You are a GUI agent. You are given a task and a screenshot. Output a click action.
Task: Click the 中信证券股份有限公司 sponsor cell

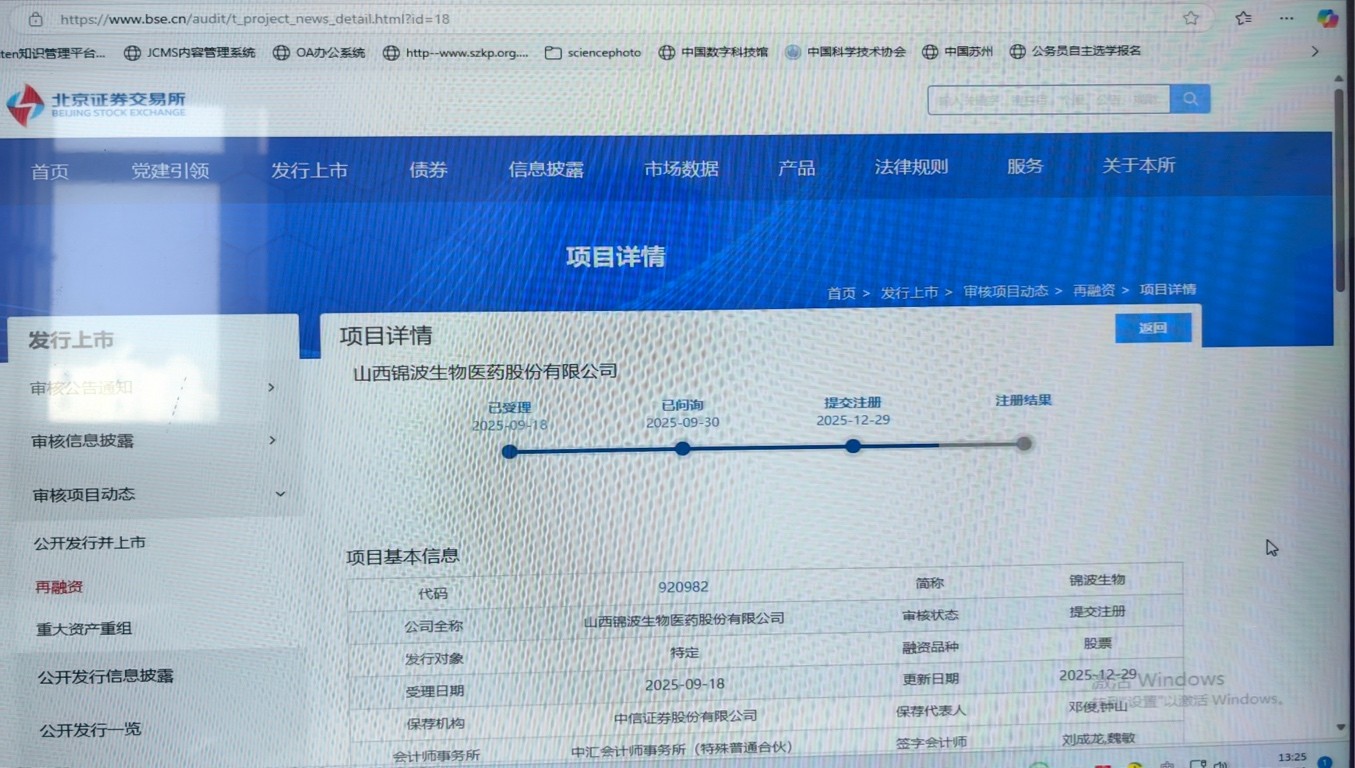[x=685, y=716]
